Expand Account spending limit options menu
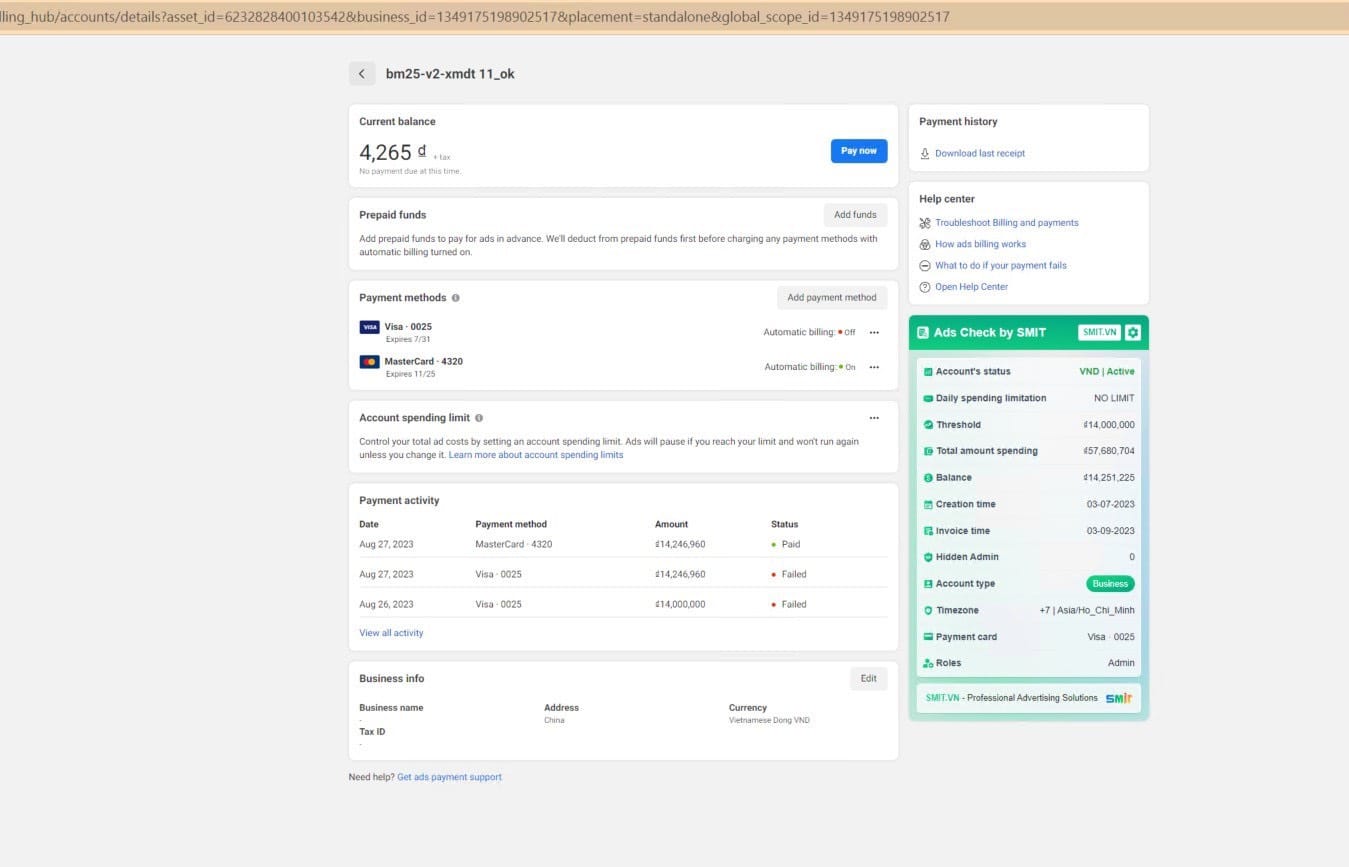This screenshot has width=1349, height=867. pyautogui.click(x=874, y=418)
